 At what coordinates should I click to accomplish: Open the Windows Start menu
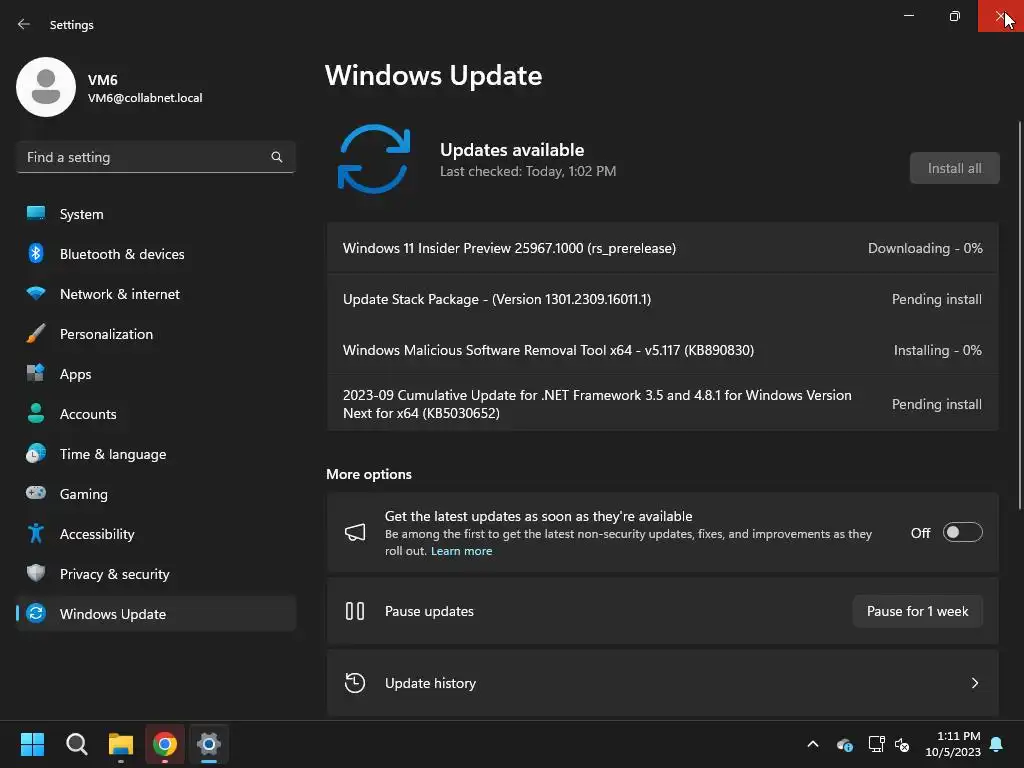pyautogui.click(x=32, y=744)
